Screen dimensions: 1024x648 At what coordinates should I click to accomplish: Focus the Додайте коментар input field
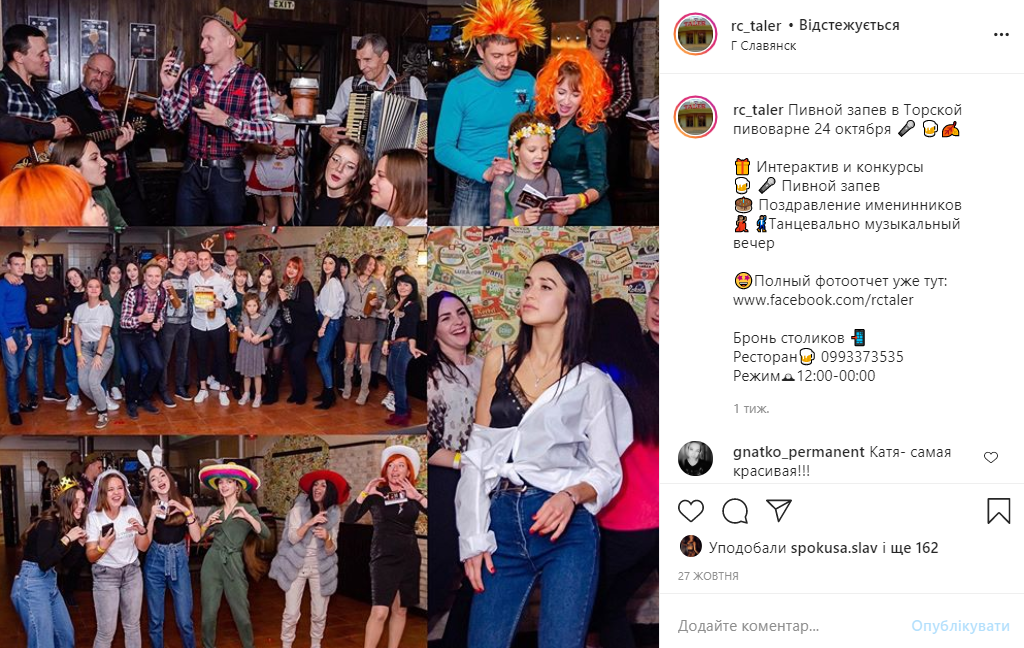(790, 626)
